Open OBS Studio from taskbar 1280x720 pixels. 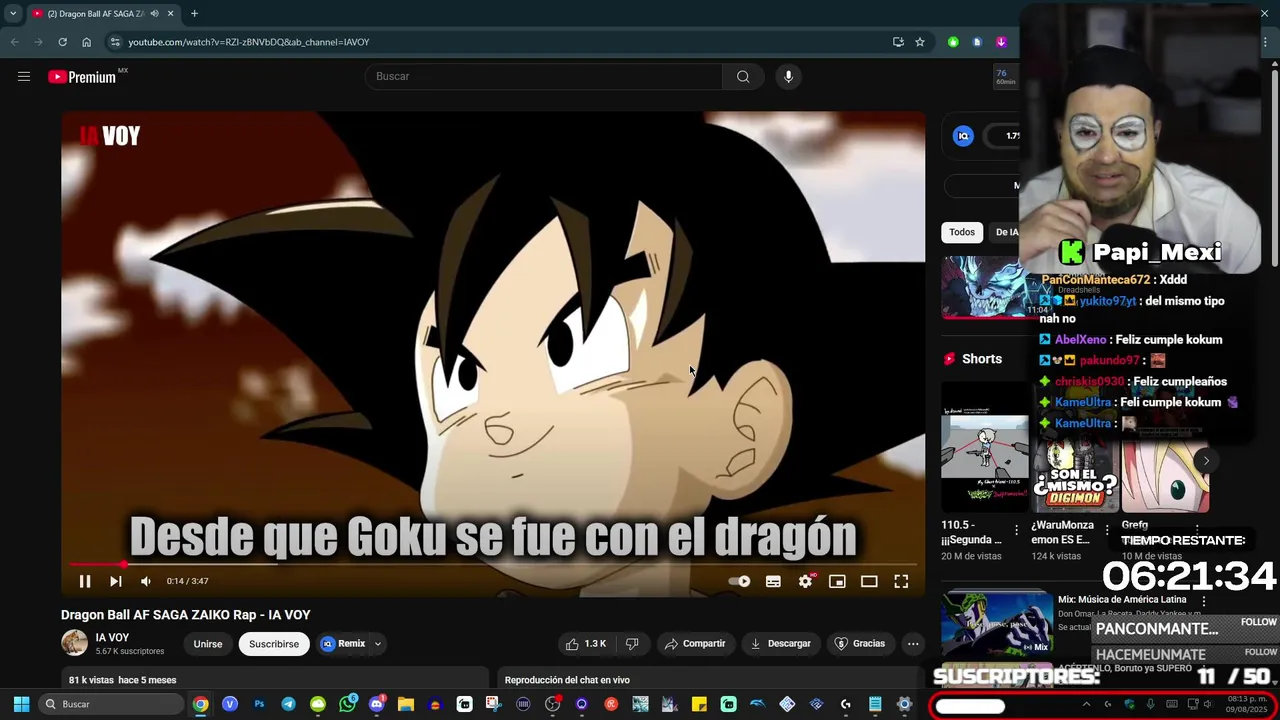552,704
